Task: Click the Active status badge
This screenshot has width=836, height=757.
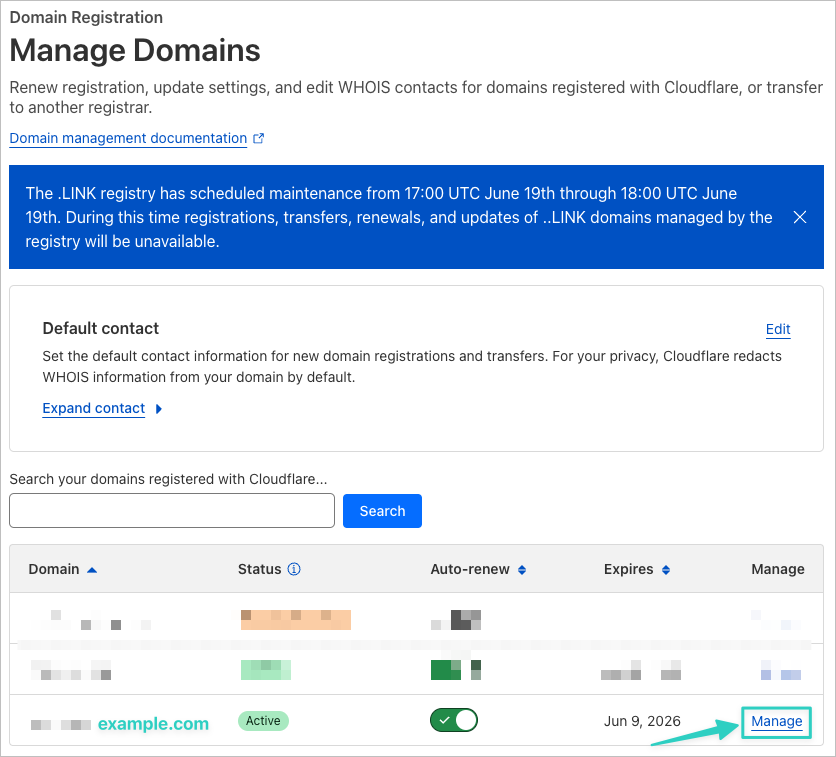Action: click(x=263, y=721)
